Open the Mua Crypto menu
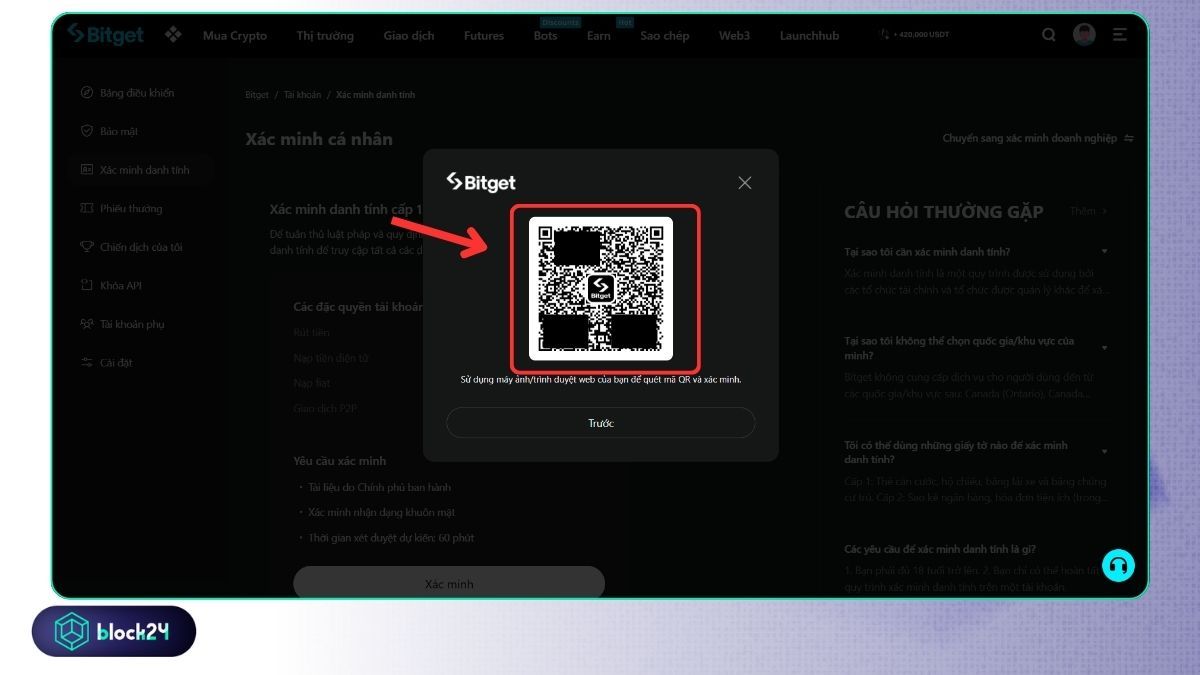This screenshot has width=1200, height=675. (235, 35)
